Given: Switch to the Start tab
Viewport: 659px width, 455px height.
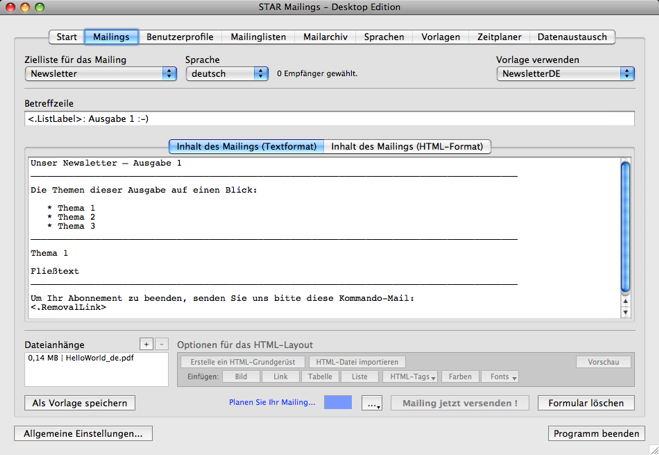Looking at the screenshot, I should (67, 37).
